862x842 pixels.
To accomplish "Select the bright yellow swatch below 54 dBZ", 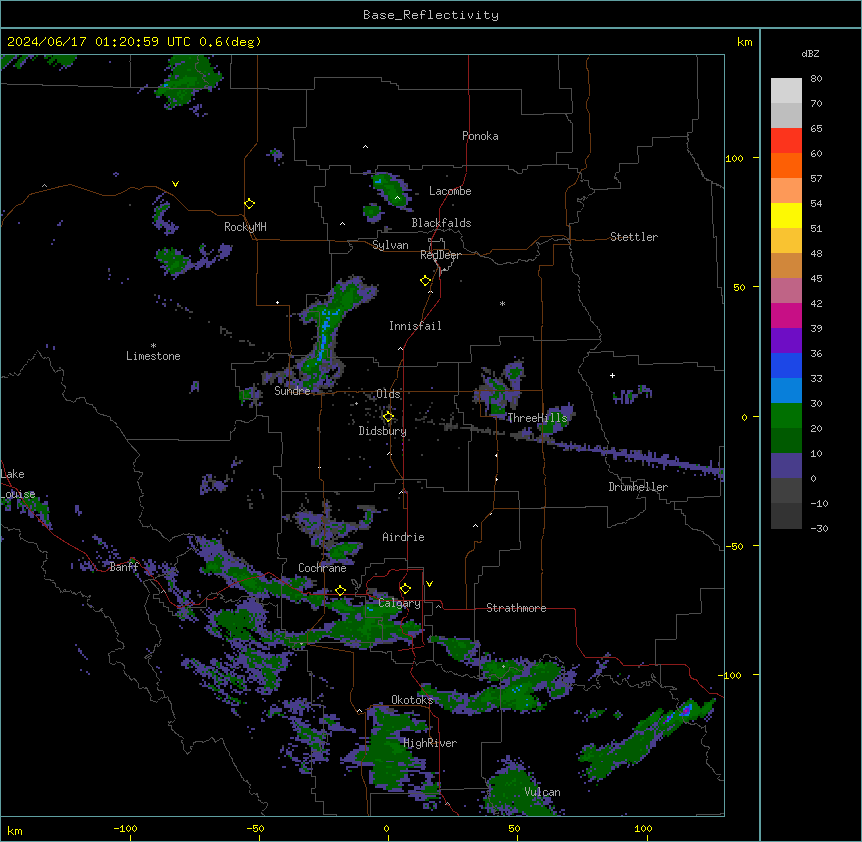I will (786, 215).
